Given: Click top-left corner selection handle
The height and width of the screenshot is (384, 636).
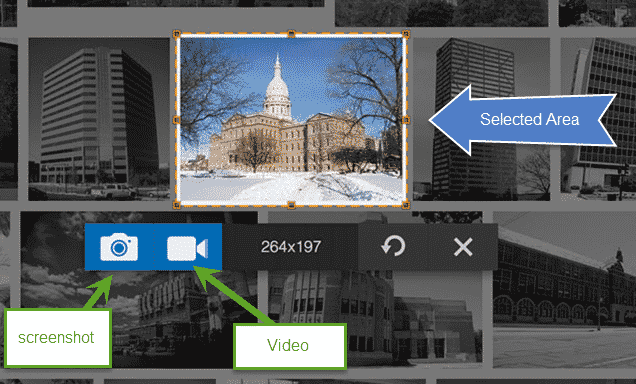Looking at the screenshot, I should coord(177,34).
